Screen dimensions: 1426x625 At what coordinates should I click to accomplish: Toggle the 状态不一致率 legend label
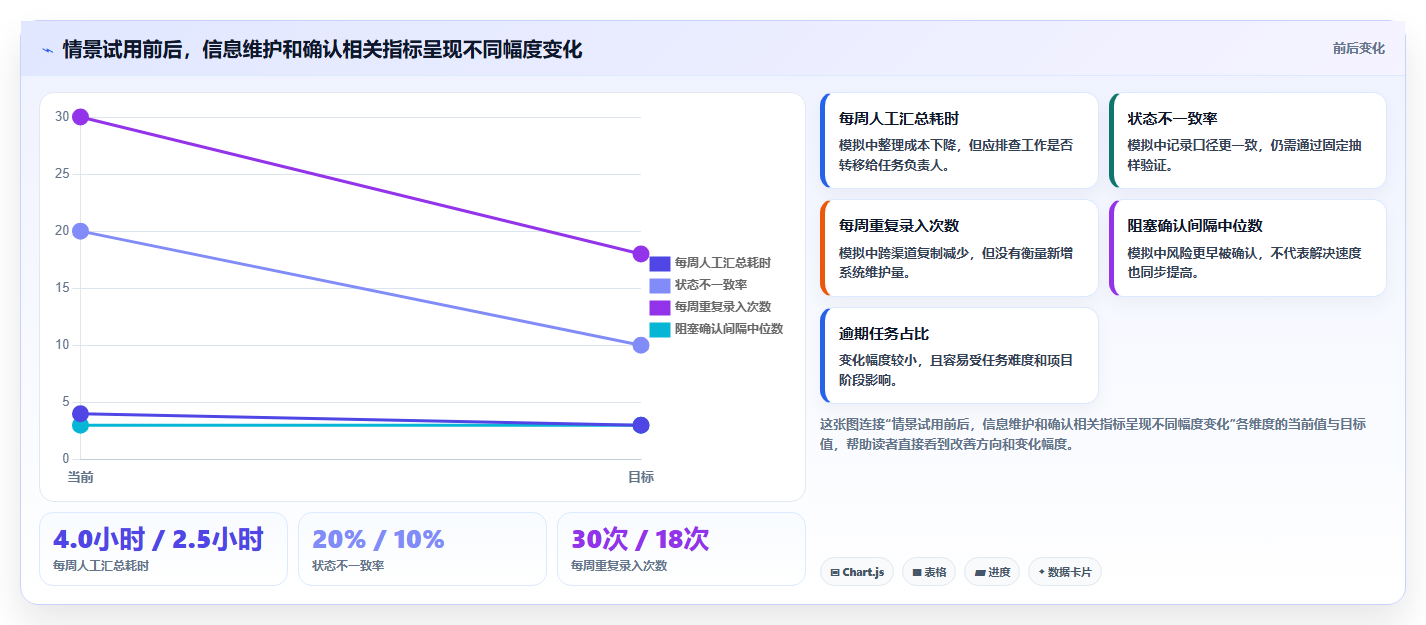pyautogui.click(x=711, y=285)
